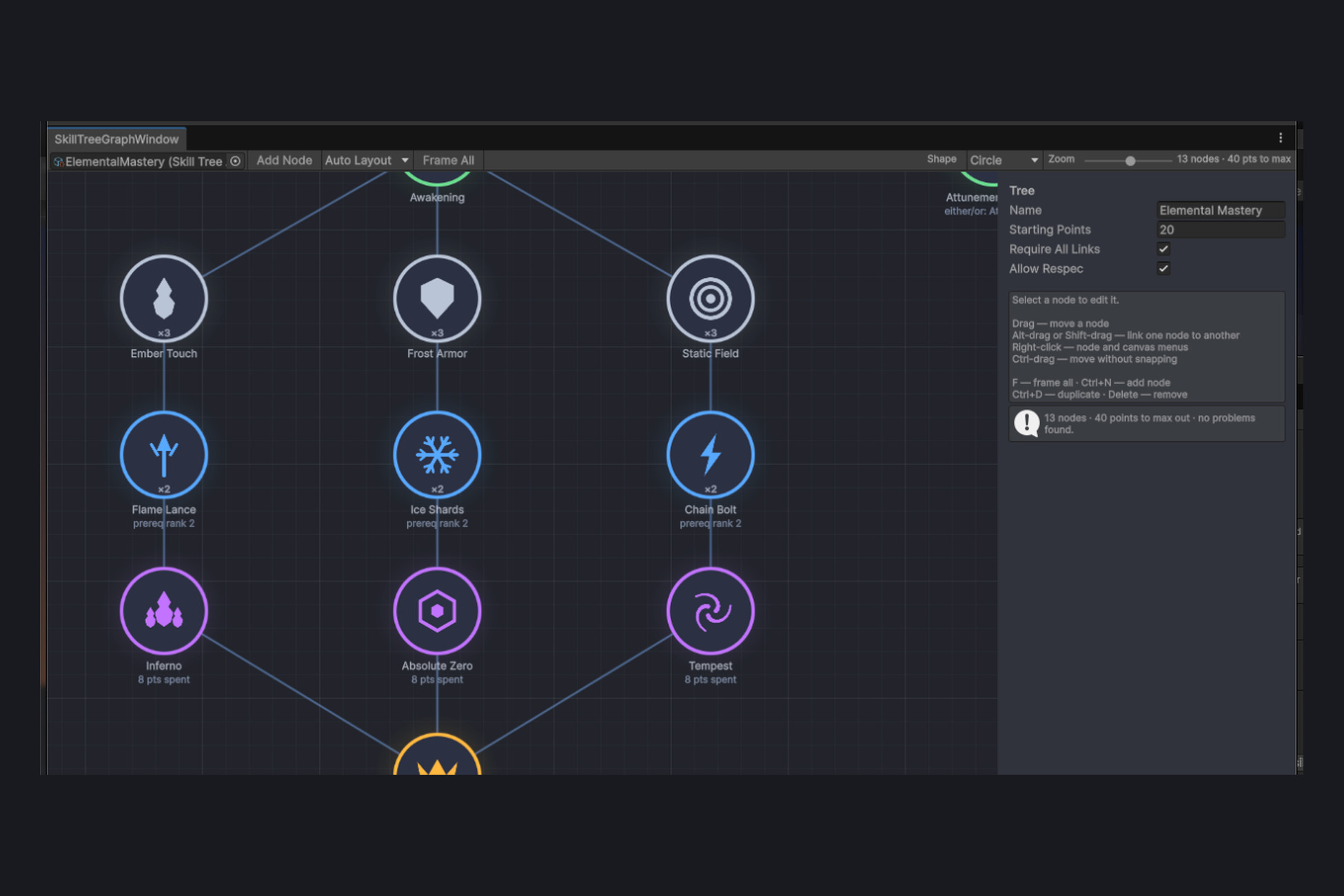Click the Chain Bolt label
Image resolution: width=1344 pixels, height=896 pixels.
coord(711,509)
